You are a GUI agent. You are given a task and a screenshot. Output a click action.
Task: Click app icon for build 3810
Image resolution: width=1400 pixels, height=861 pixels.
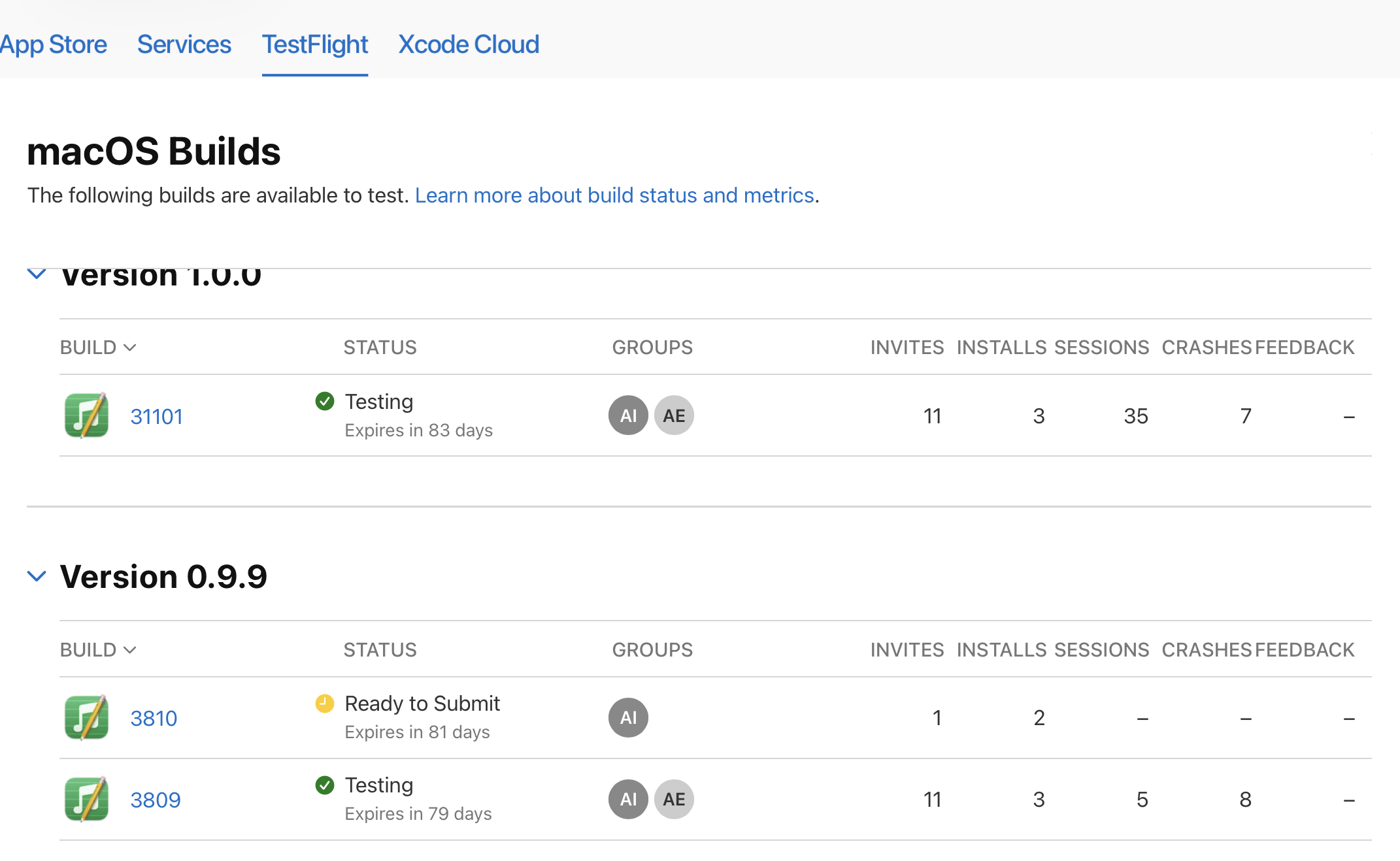point(86,717)
